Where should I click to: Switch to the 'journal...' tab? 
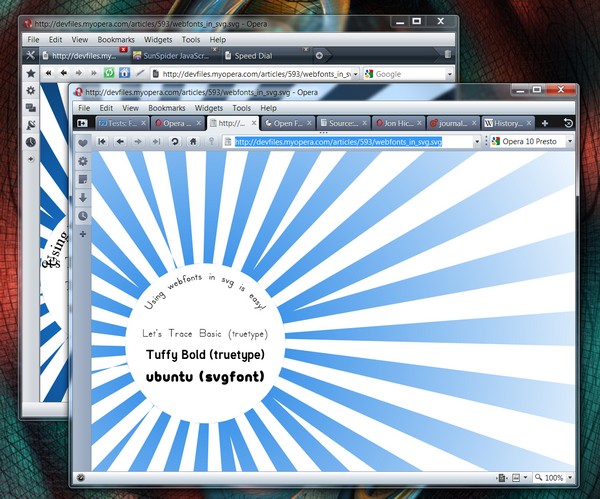point(453,123)
